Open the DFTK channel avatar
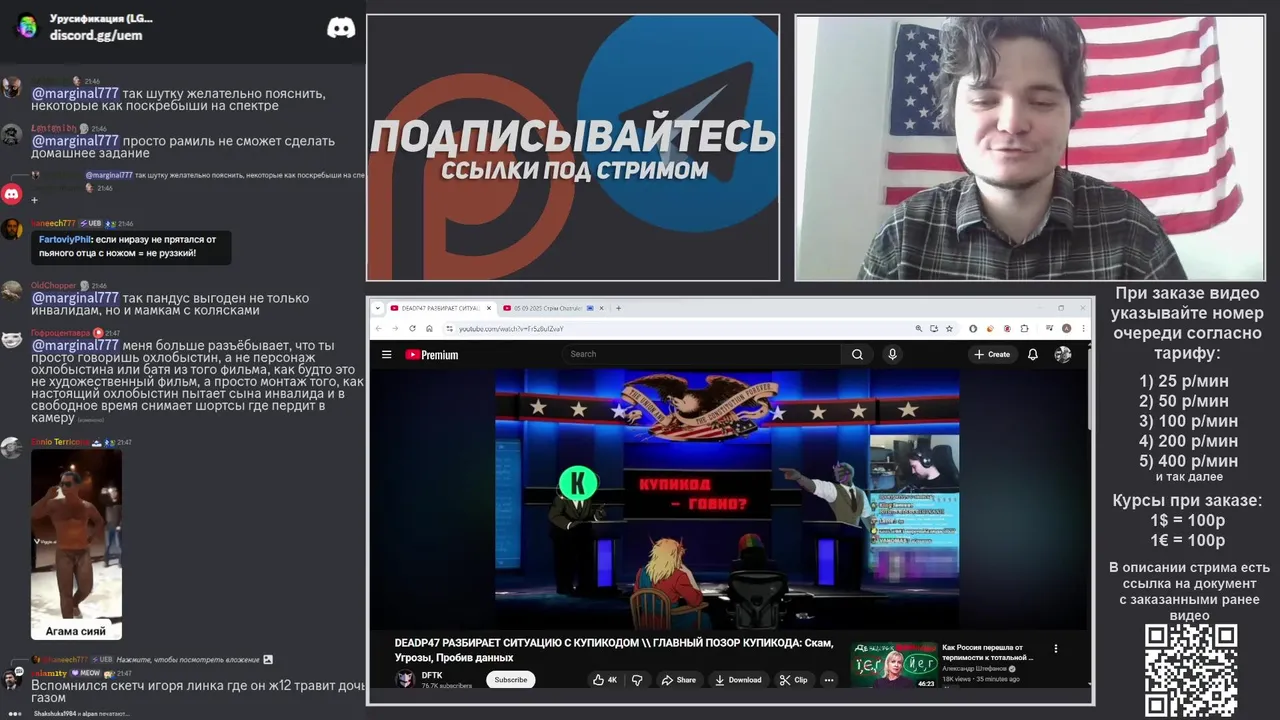Image resolution: width=1280 pixels, height=720 pixels. [x=405, y=680]
